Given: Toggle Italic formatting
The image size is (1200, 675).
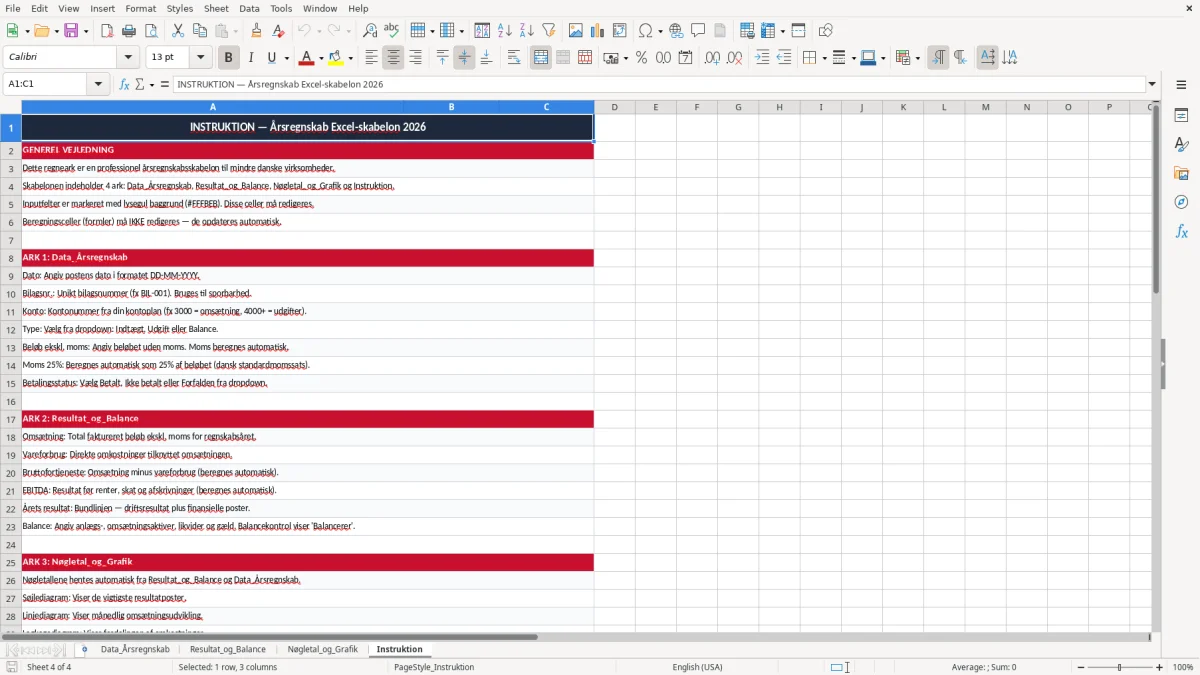Looking at the screenshot, I should coord(250,58).
